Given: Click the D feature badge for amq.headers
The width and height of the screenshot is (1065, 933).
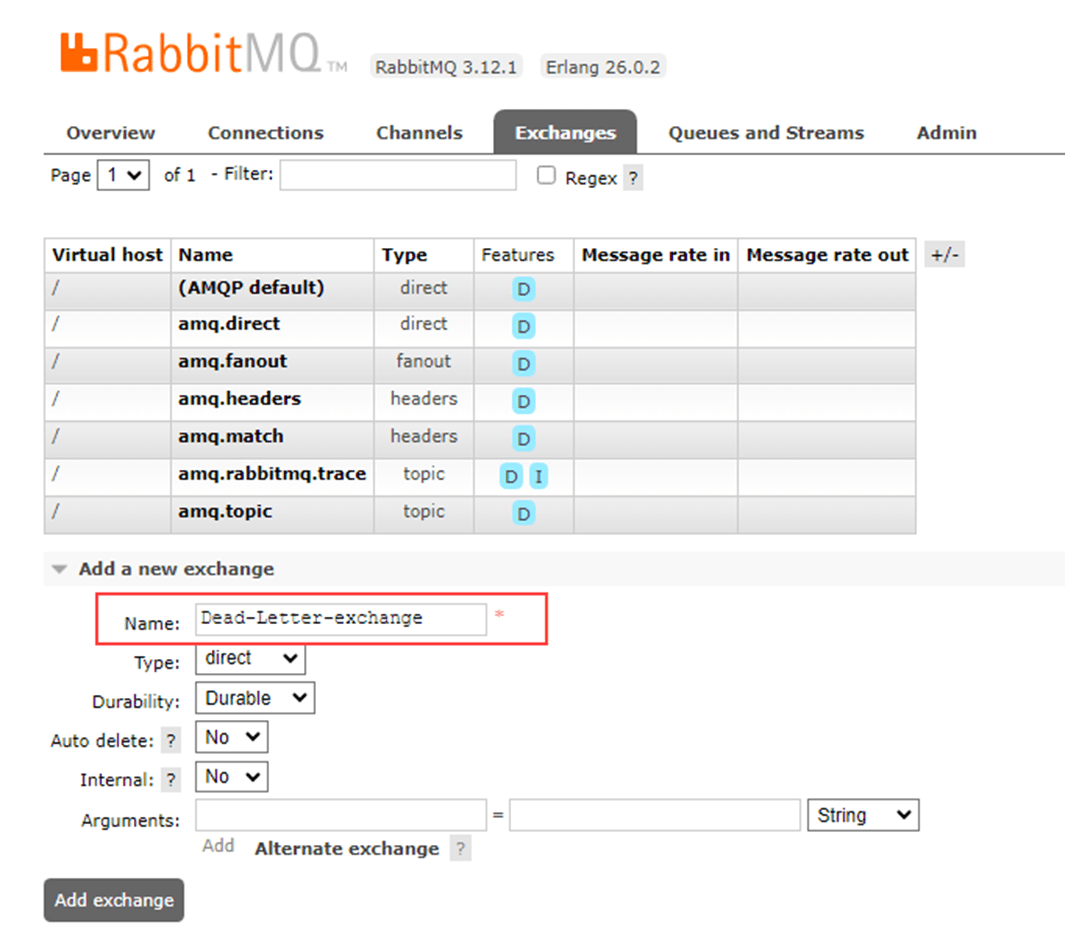Looking at the screenshot, I should [x=524, y=401].
